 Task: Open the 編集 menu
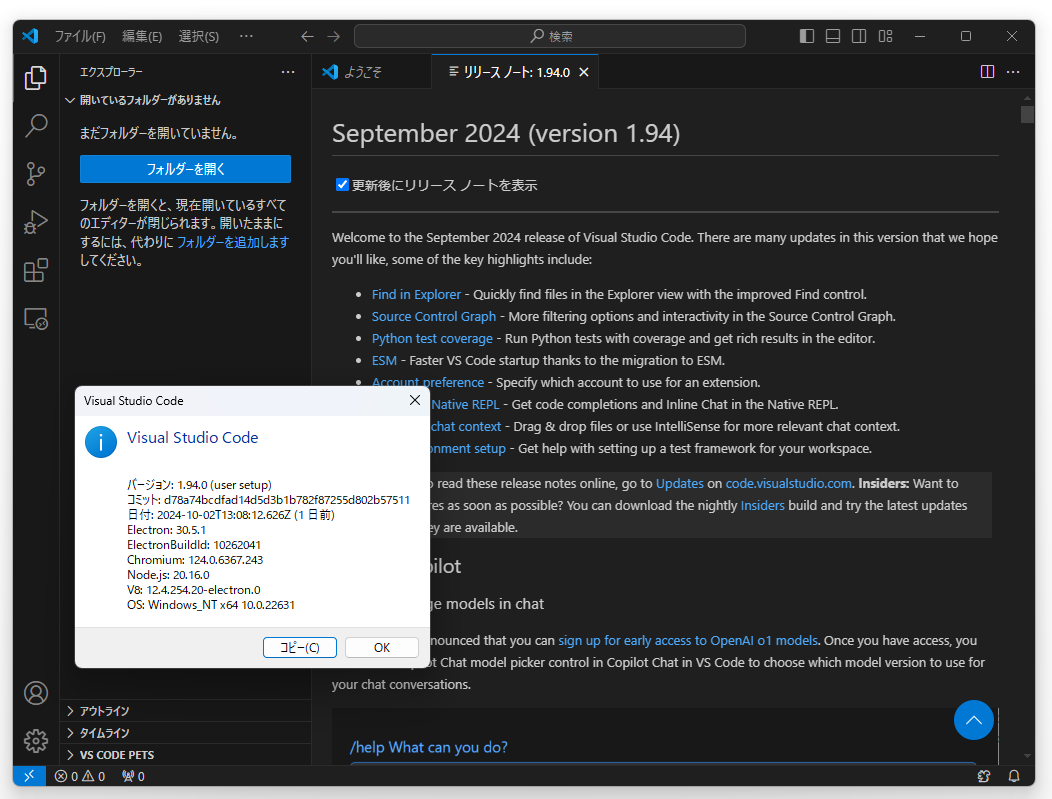[142, 36]
